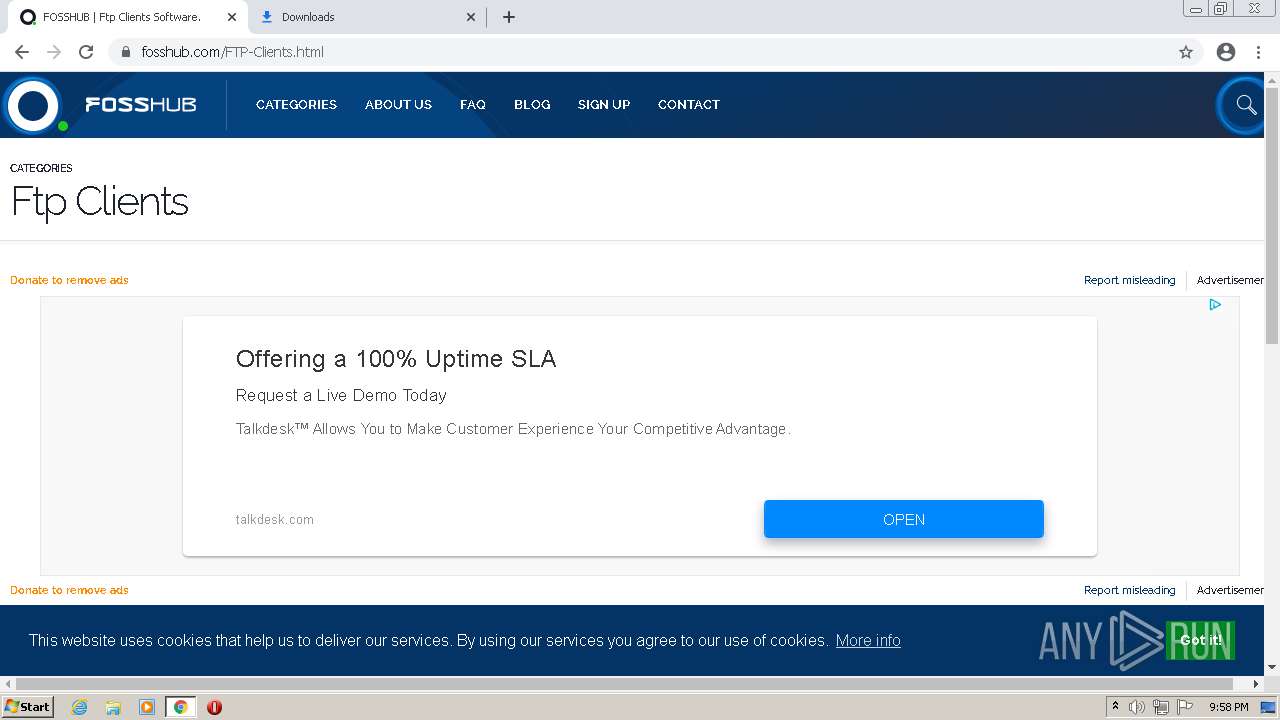This screenshot has height=720, width=1280.
Task: Click the Talkdesk ad description sentence
Action: [x=513, y=429]
